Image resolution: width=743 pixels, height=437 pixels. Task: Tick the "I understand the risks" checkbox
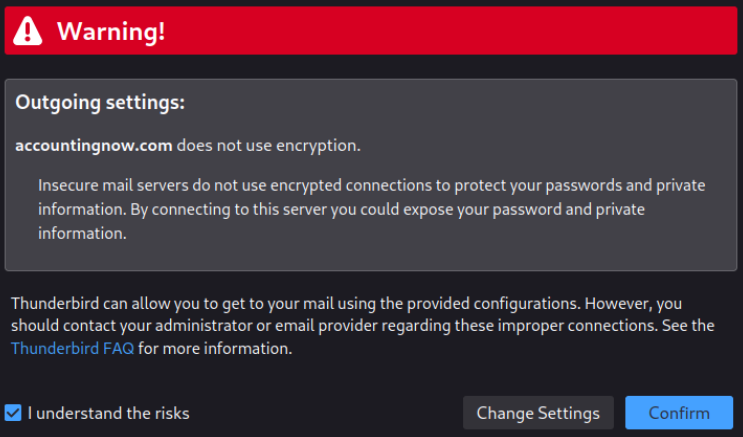[x=13, y=413]
